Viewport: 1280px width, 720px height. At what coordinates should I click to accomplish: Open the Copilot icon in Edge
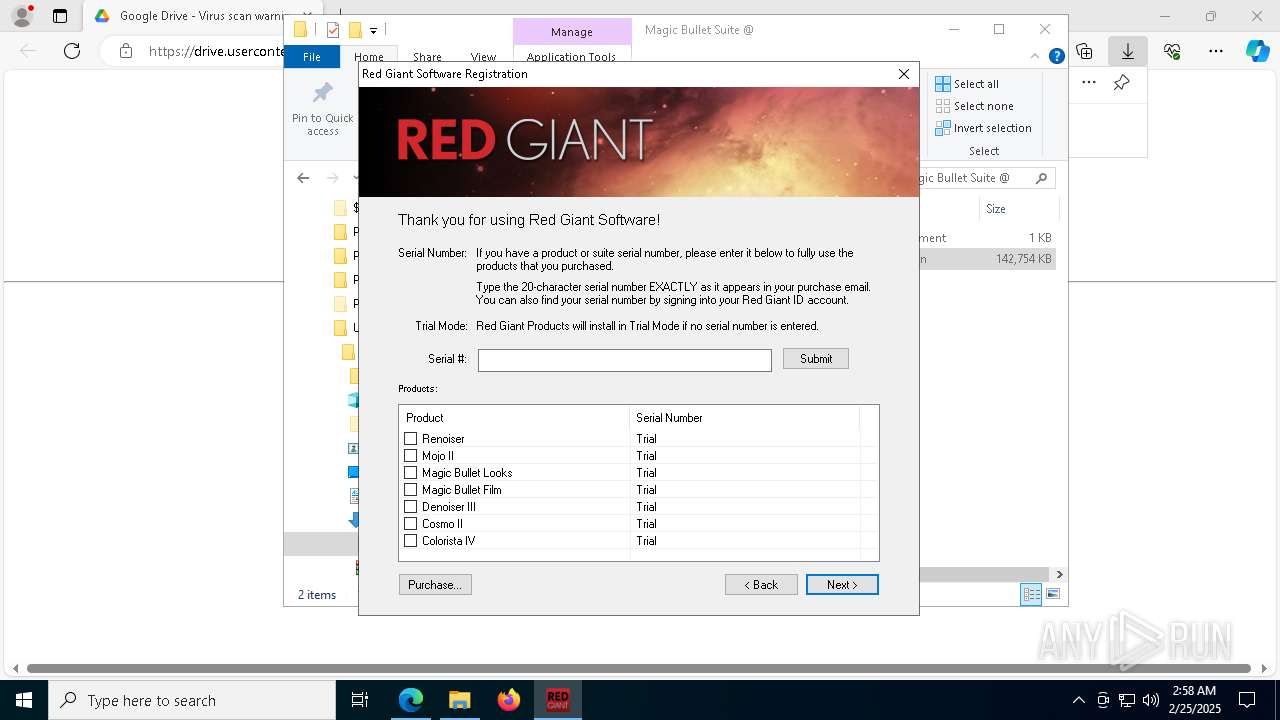coord(1258,51)
